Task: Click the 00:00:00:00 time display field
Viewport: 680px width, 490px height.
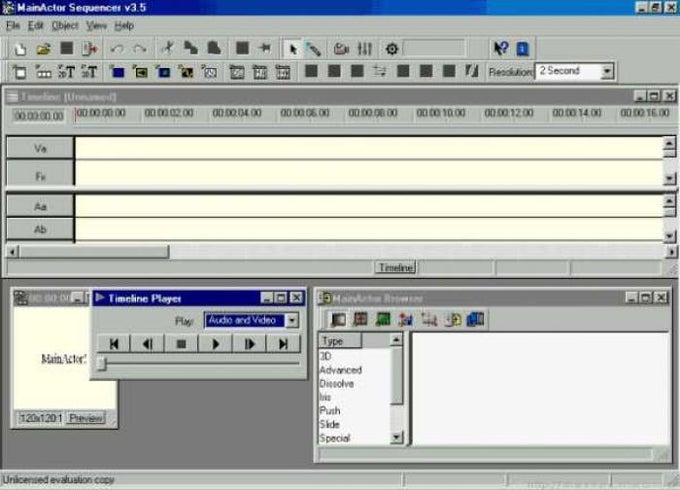Action: 39,116
